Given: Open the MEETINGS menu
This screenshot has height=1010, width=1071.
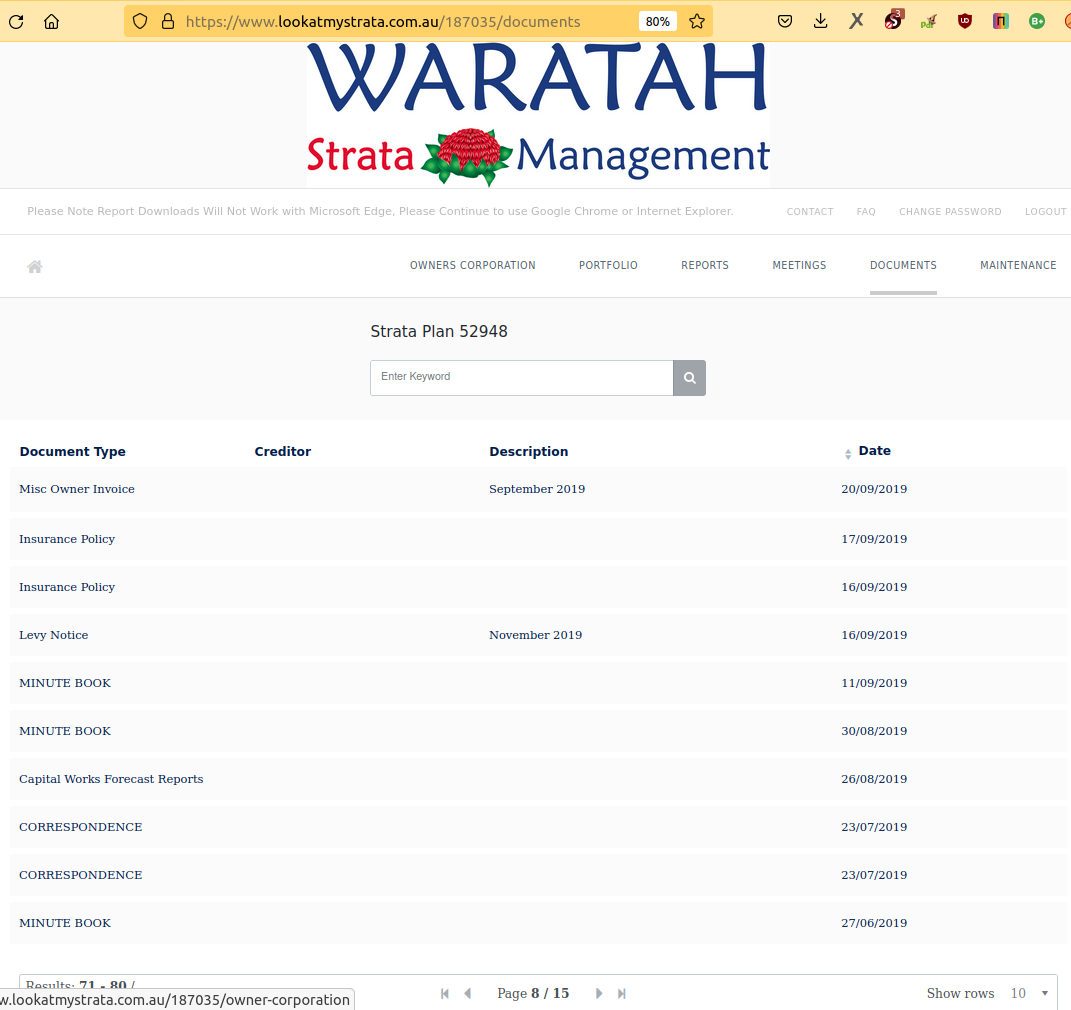Looking at the screenshot, I should (x=799, y=265).
